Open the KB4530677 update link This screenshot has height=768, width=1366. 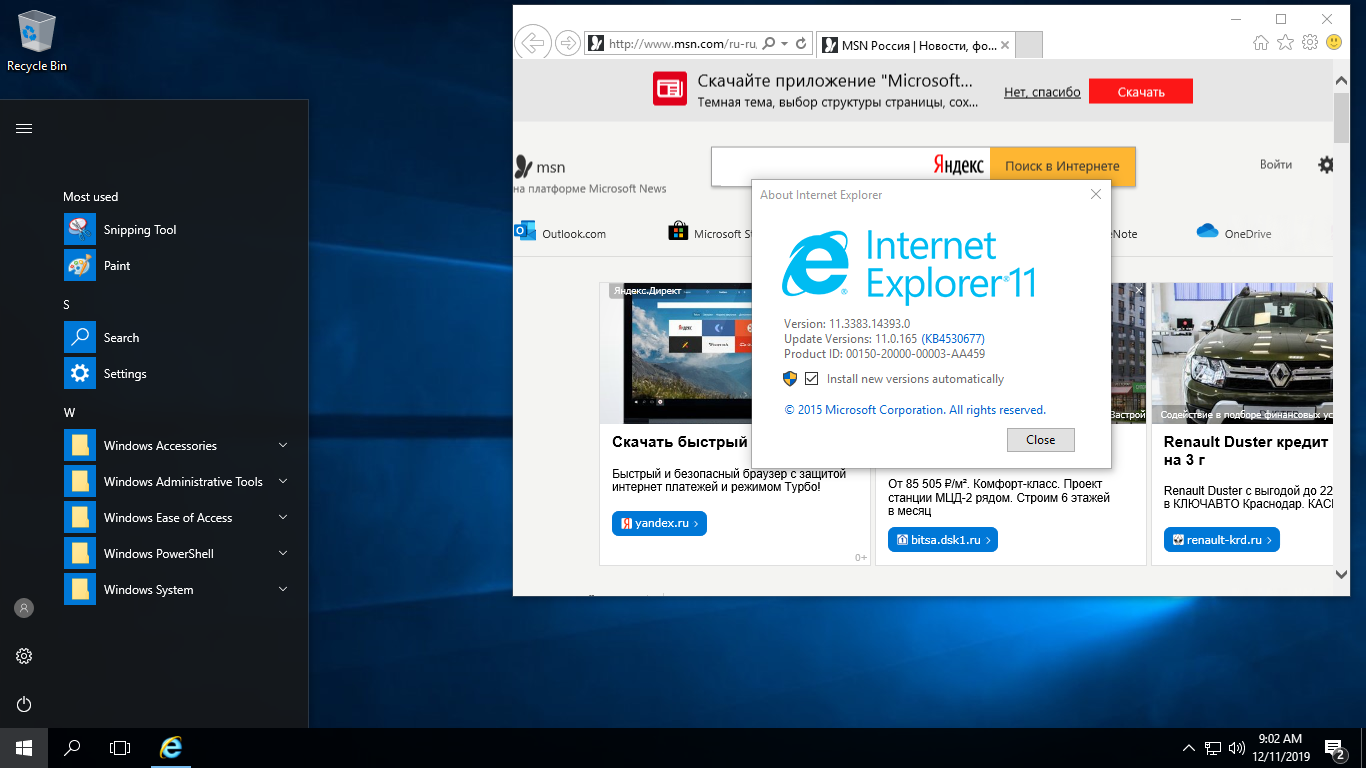[x=953, y=339]
